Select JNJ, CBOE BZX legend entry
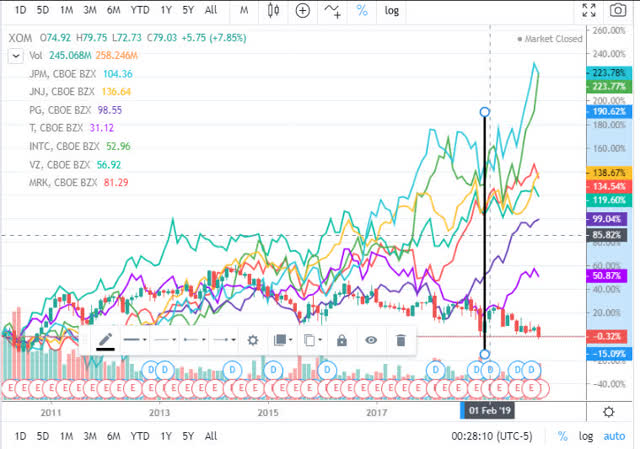 click(x=62, y=91)
